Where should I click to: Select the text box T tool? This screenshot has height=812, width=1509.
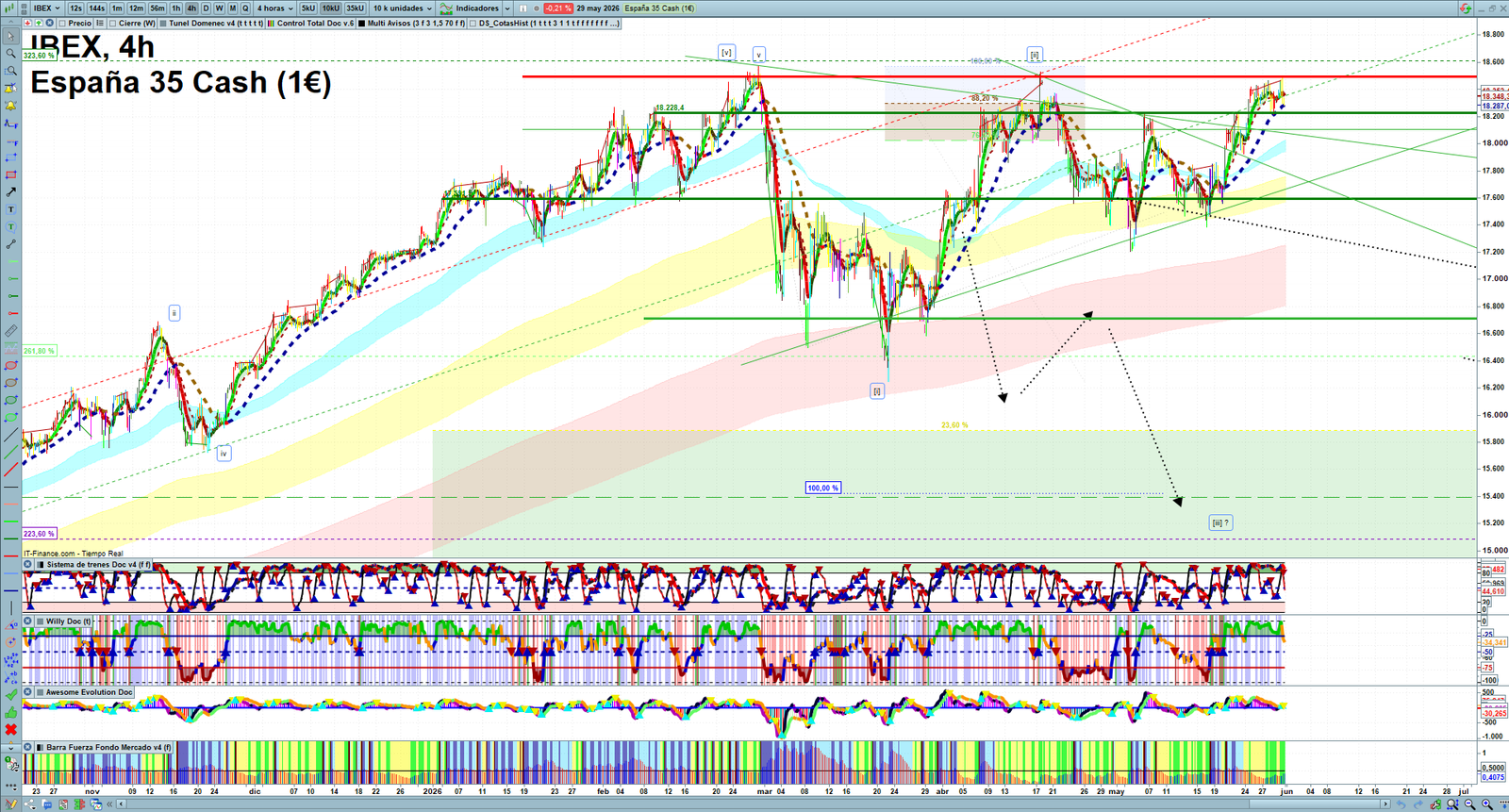point(10,208)
